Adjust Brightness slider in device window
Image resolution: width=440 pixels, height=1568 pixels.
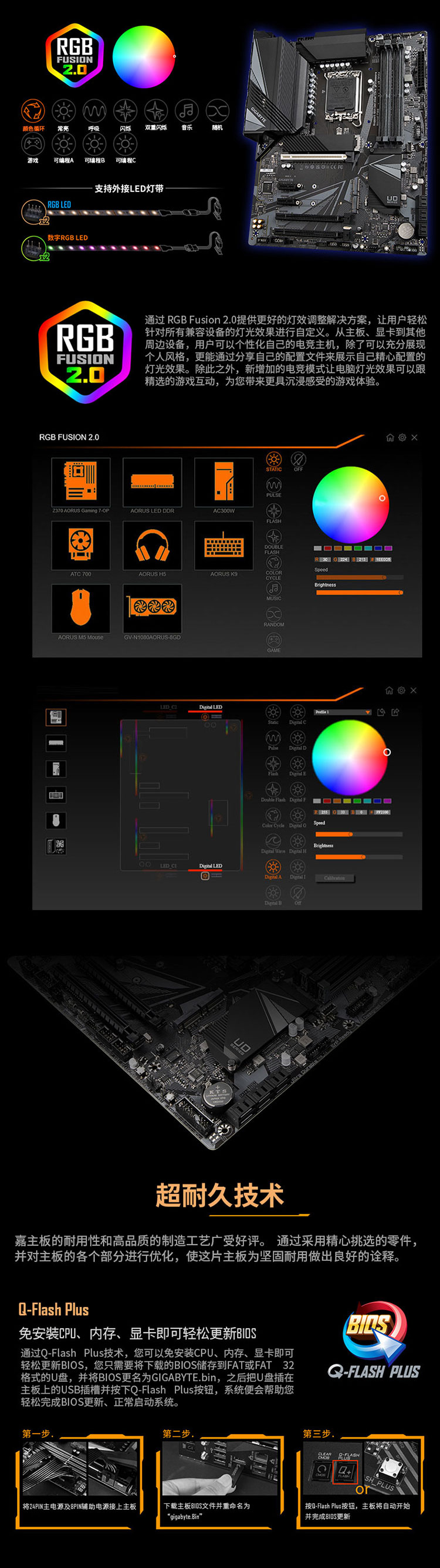[x=358, y=593]
